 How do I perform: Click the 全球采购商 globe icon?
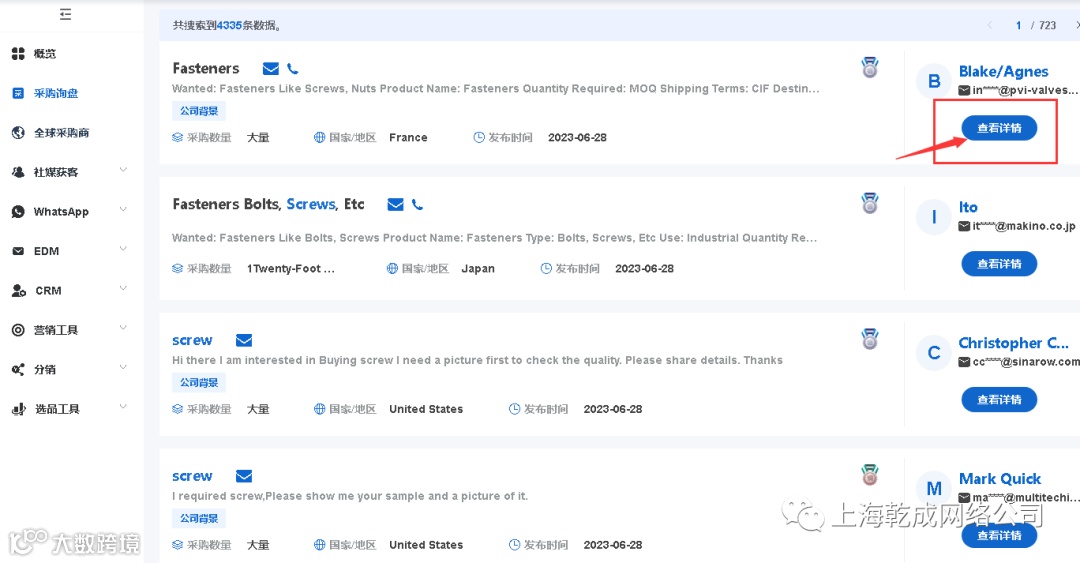[x=19, y=132]
